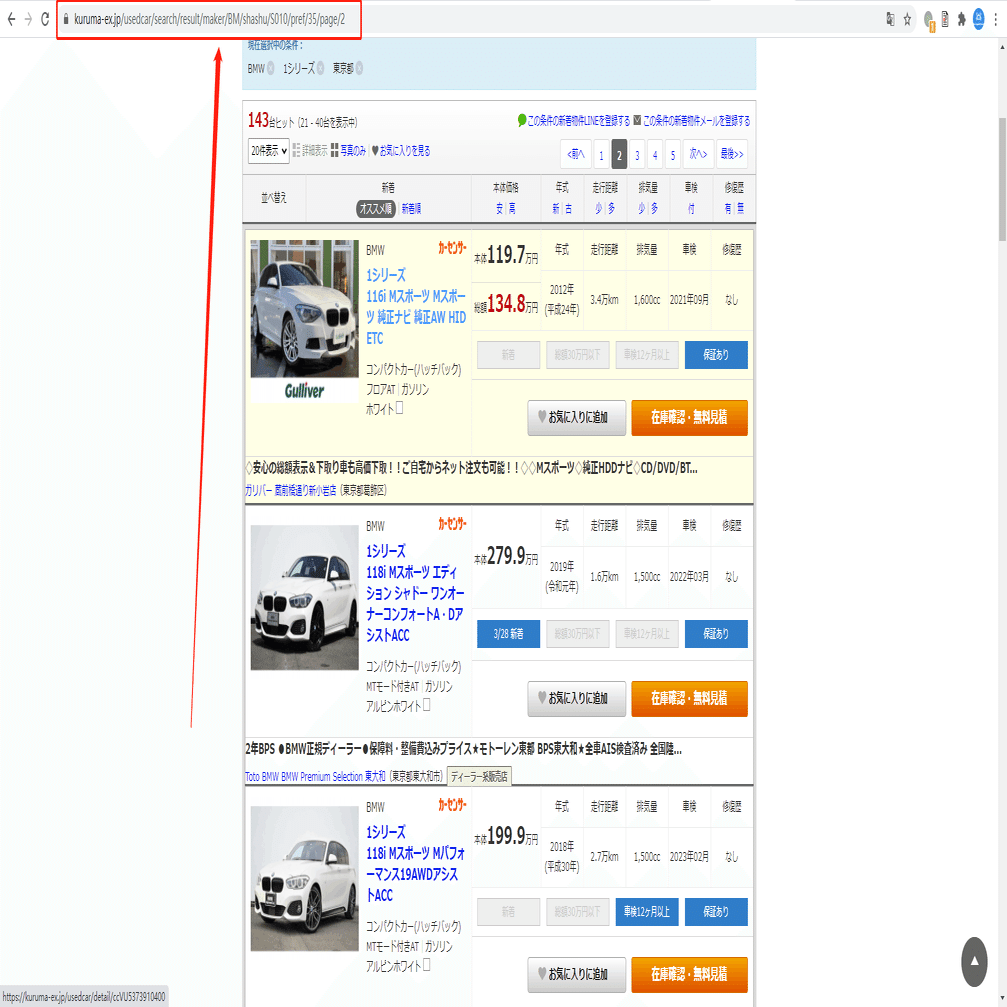The width and height of the screenshot is (1007, 1007).
Task: Remove the BMW filter tag
Action: 270,68
